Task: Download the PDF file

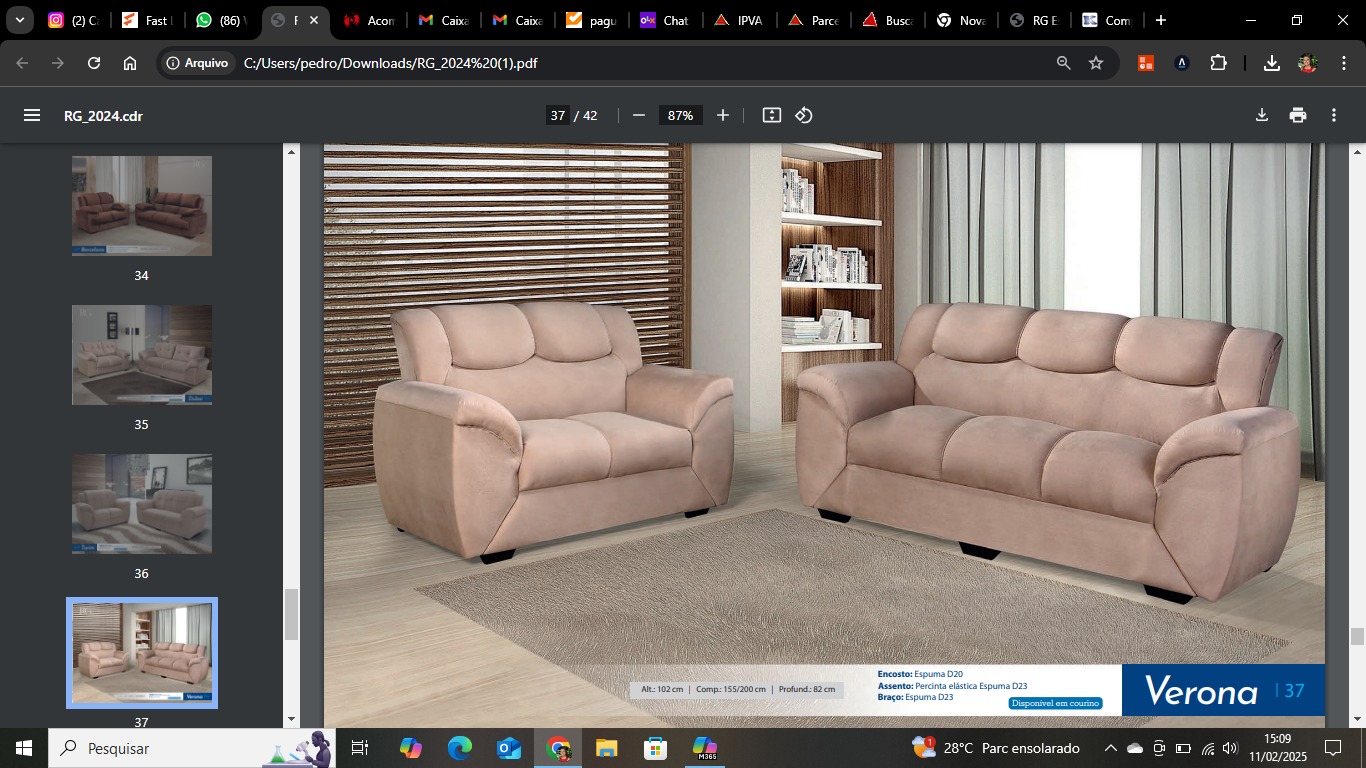Action: click(1262, 115)
